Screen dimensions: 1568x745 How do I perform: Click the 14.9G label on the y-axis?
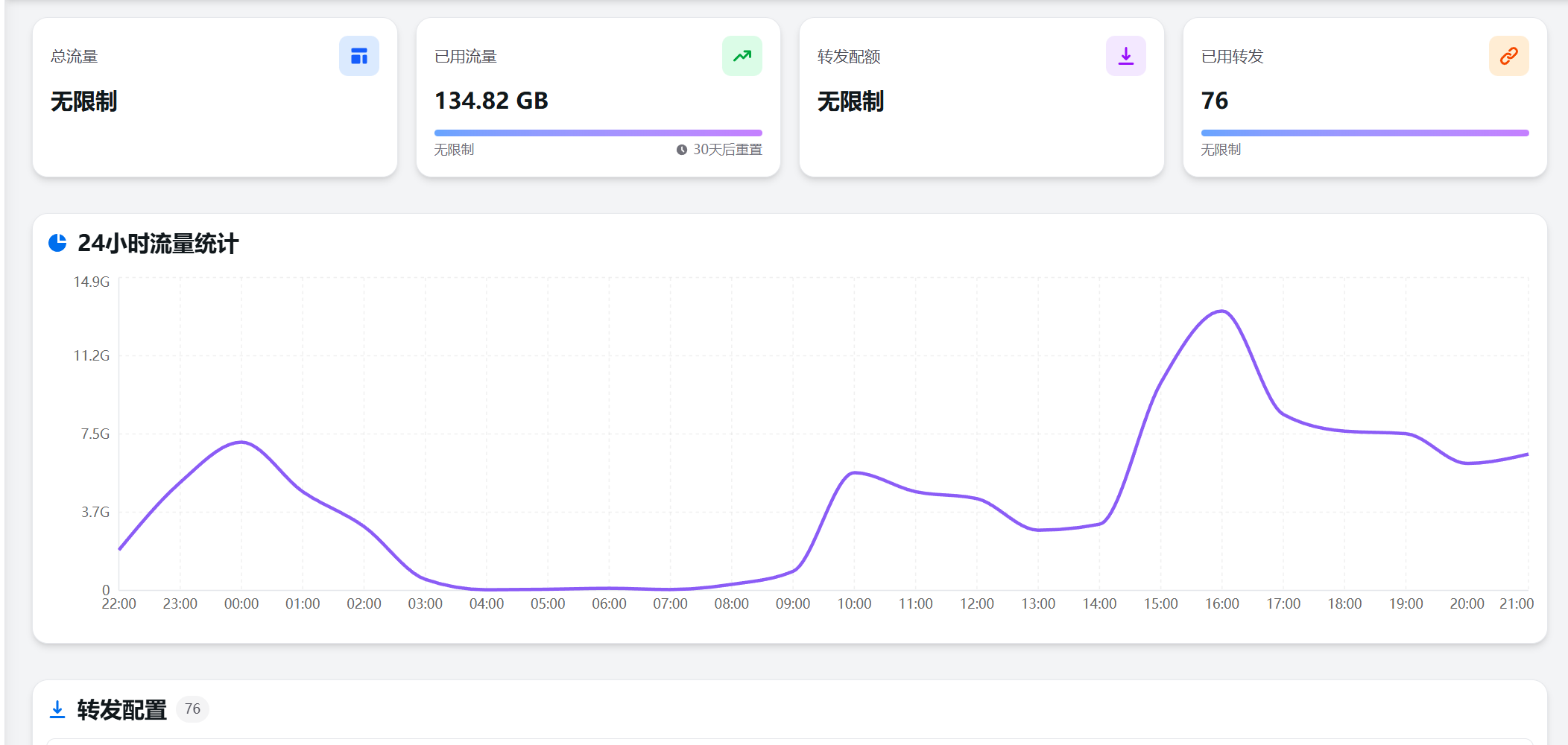click(x=91, y=282)
